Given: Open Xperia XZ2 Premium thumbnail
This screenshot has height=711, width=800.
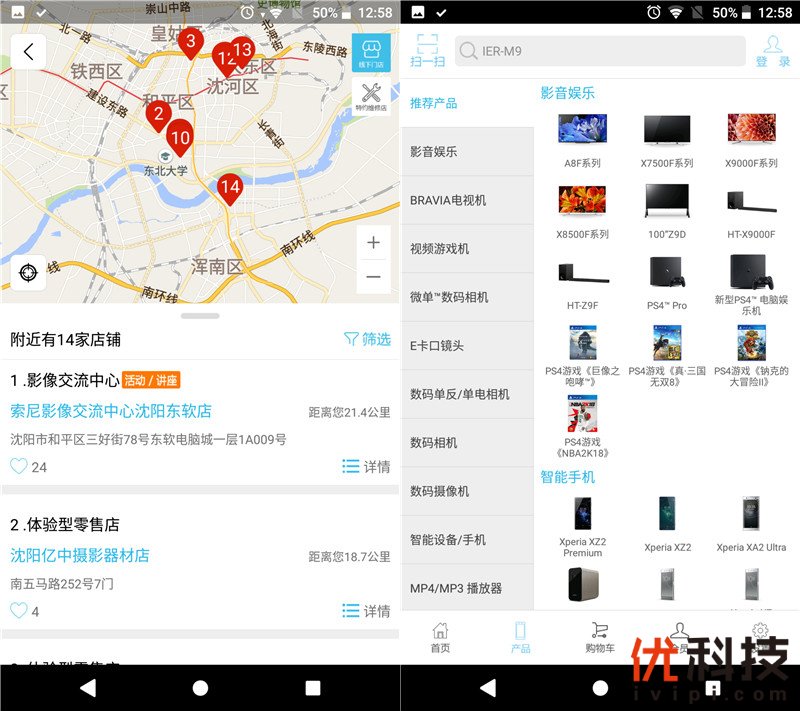Looking at the screenshot, I should tap(583, 514).
